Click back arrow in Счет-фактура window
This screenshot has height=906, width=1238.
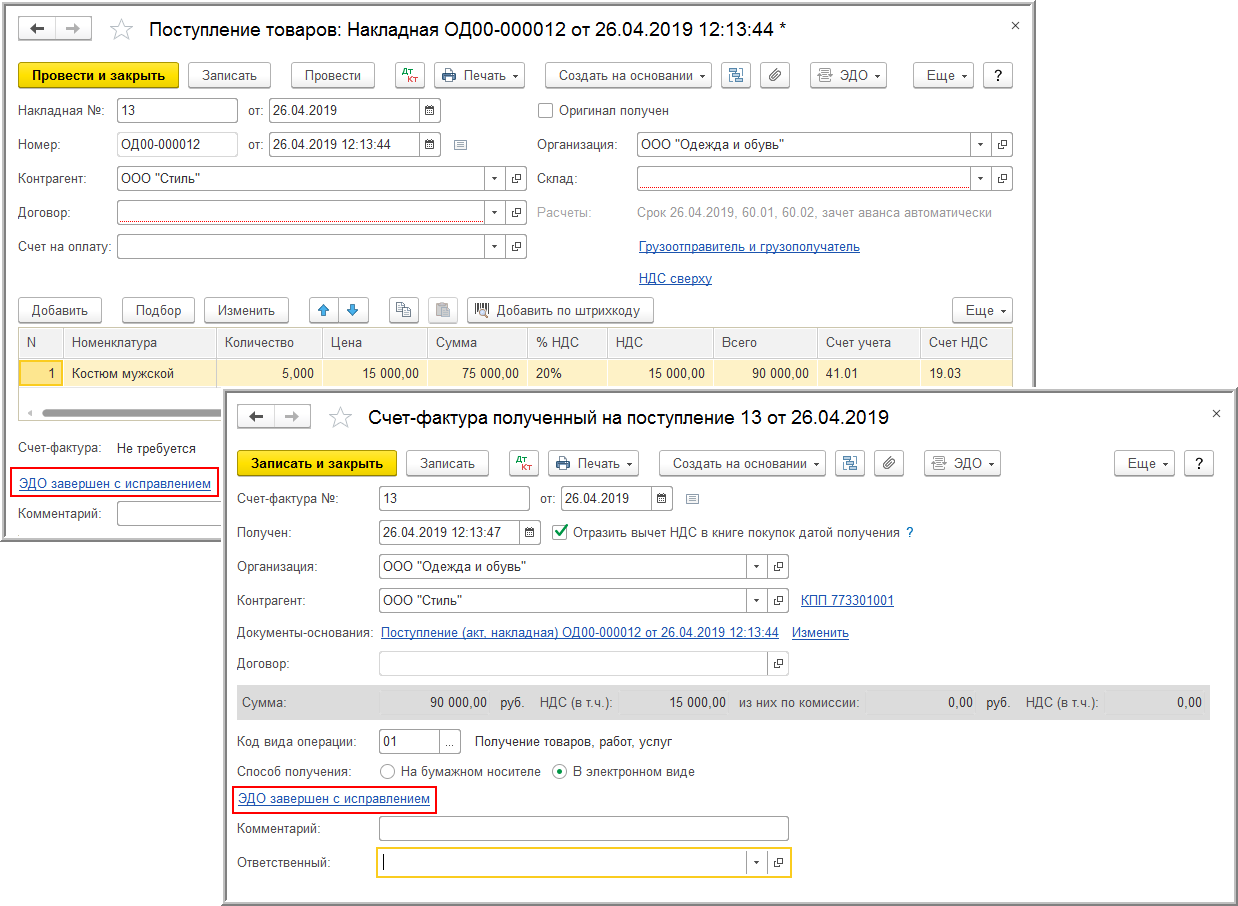click(x=256, y=417)
